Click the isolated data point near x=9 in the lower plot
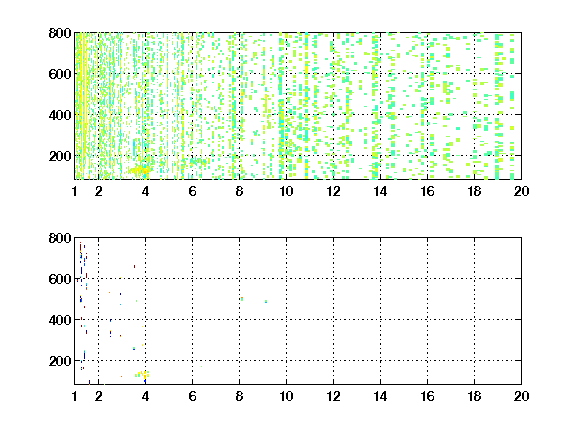This screenshot has width=576, height=432. point(266,302)
